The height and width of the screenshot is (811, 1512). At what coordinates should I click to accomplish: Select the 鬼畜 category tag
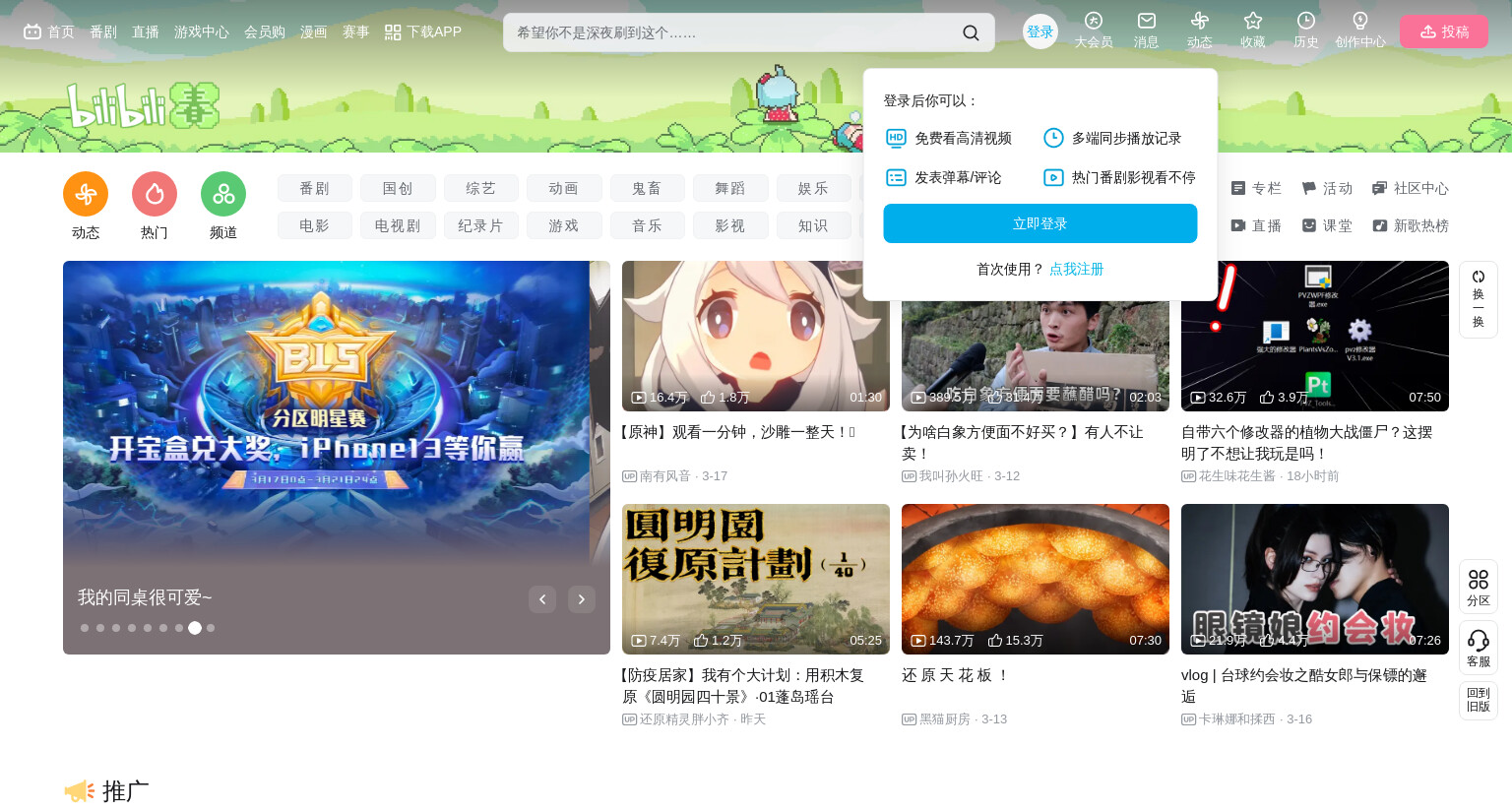648,188
